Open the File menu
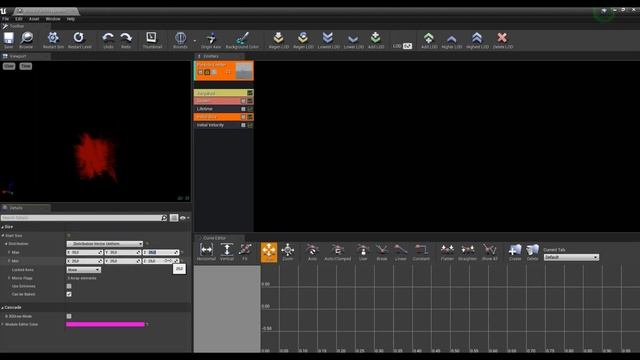The height and width of the screenshot is (360, 640). [x=5, y=19]
